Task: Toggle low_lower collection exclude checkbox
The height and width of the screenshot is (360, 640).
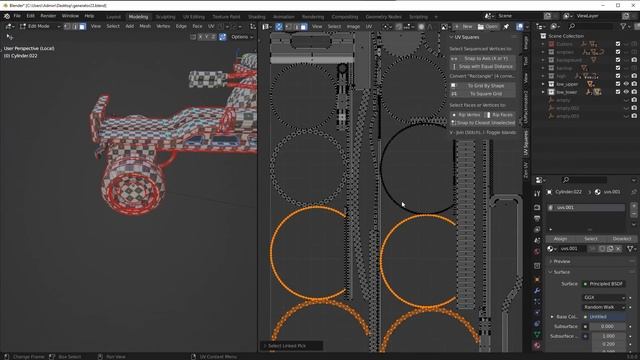Action: click(x=618, y=92)
